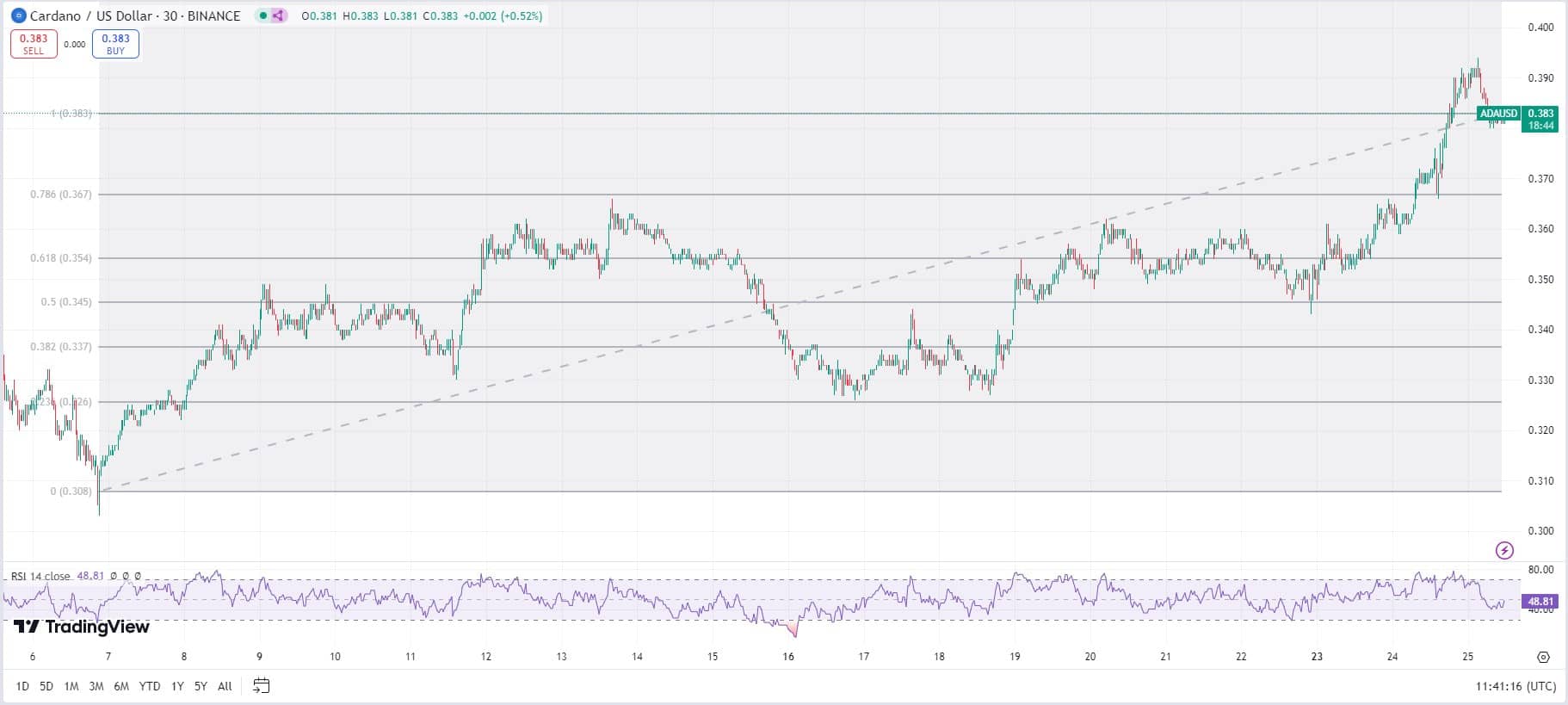Click the purple lightning bolt icon
Screen dimensions: 1568x705
tap(1504, 550)
